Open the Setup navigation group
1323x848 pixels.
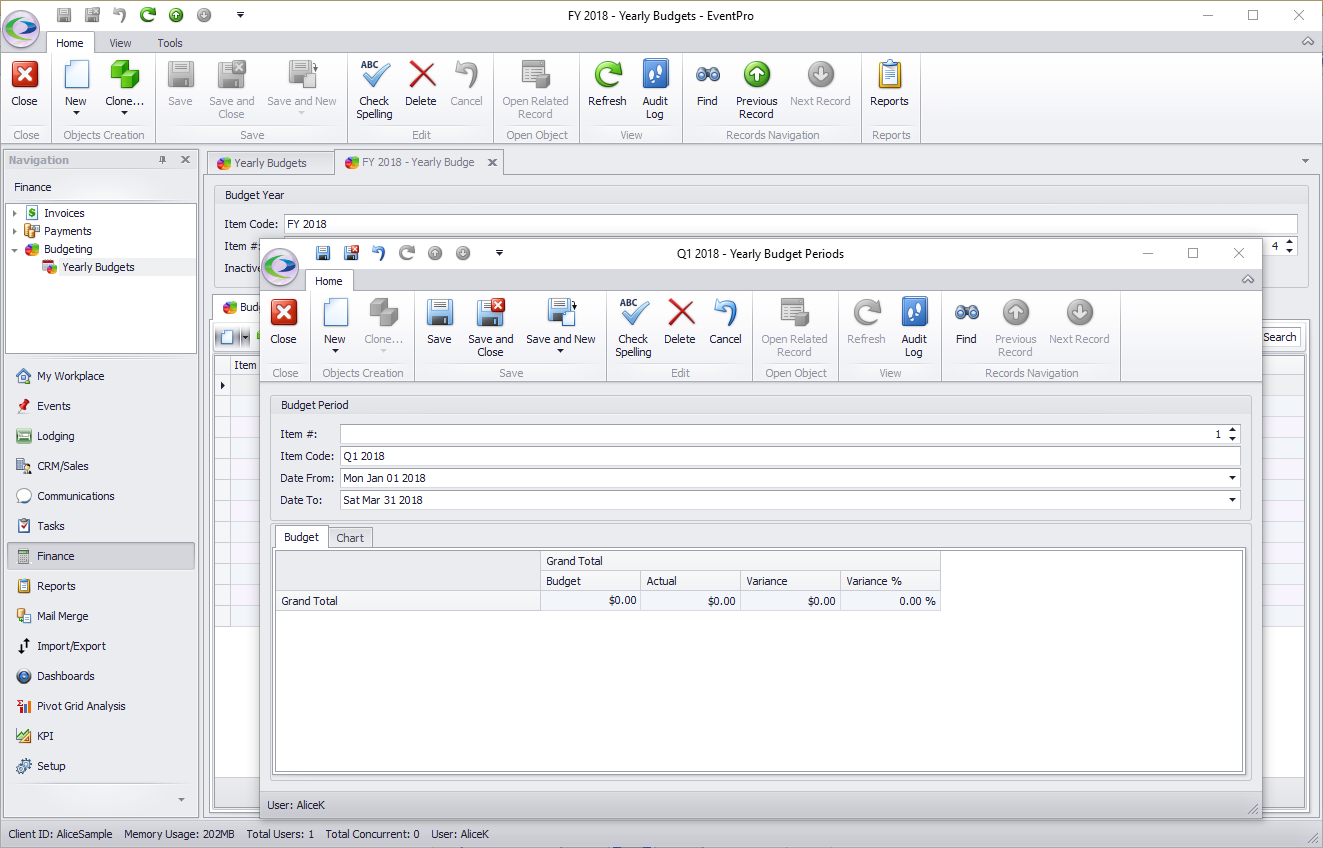[101, 766]
